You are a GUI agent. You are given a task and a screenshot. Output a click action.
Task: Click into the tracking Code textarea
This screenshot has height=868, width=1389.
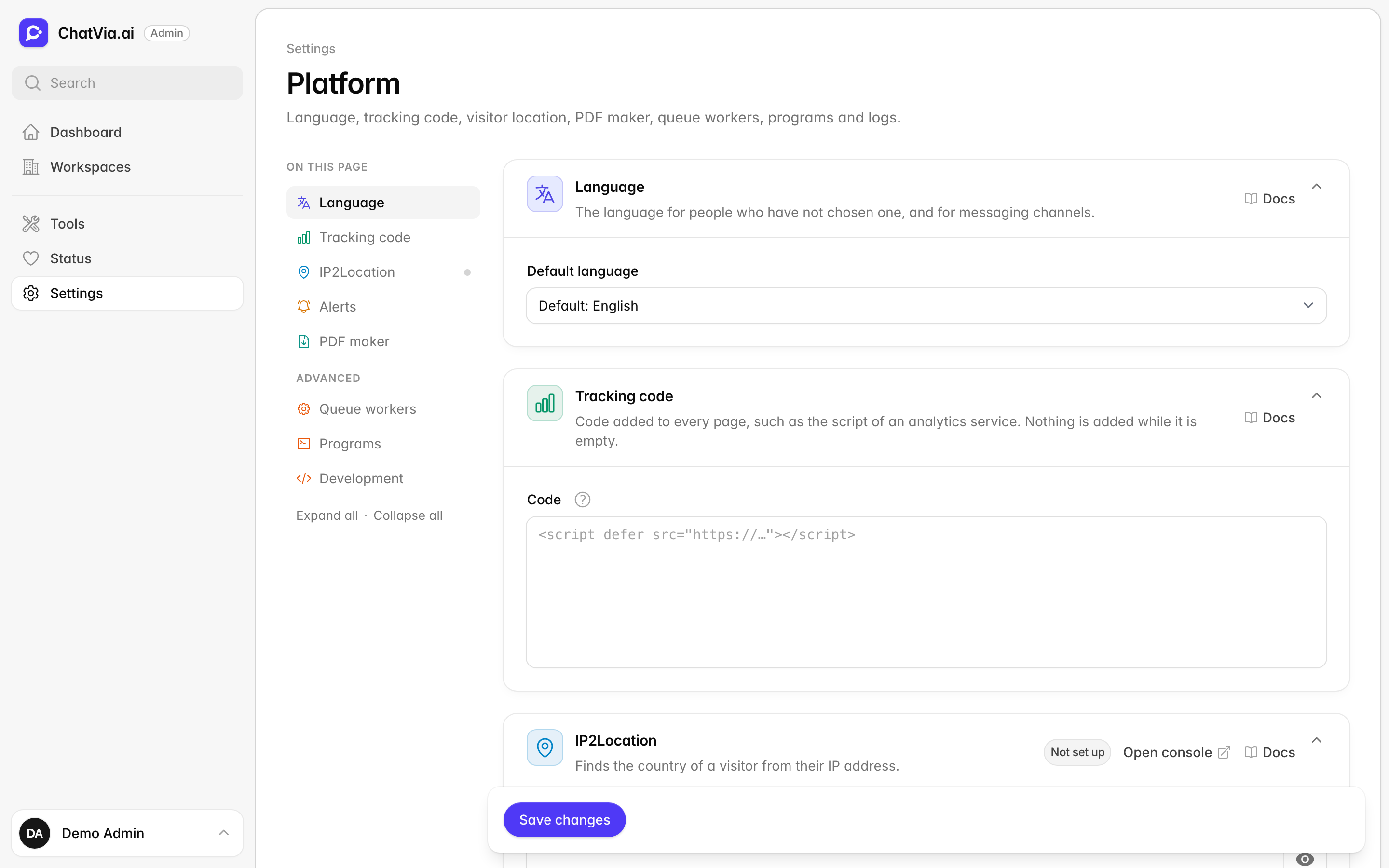926,592
